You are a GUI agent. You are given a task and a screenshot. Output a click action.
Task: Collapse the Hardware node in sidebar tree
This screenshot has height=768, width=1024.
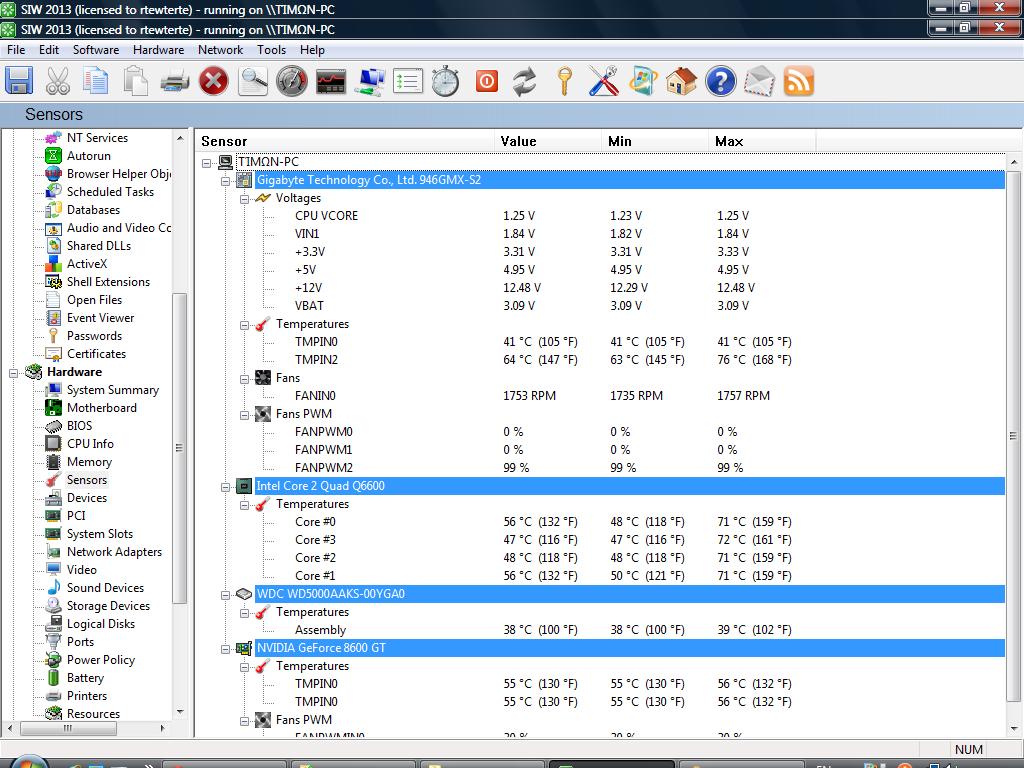(x=13, y=373)
